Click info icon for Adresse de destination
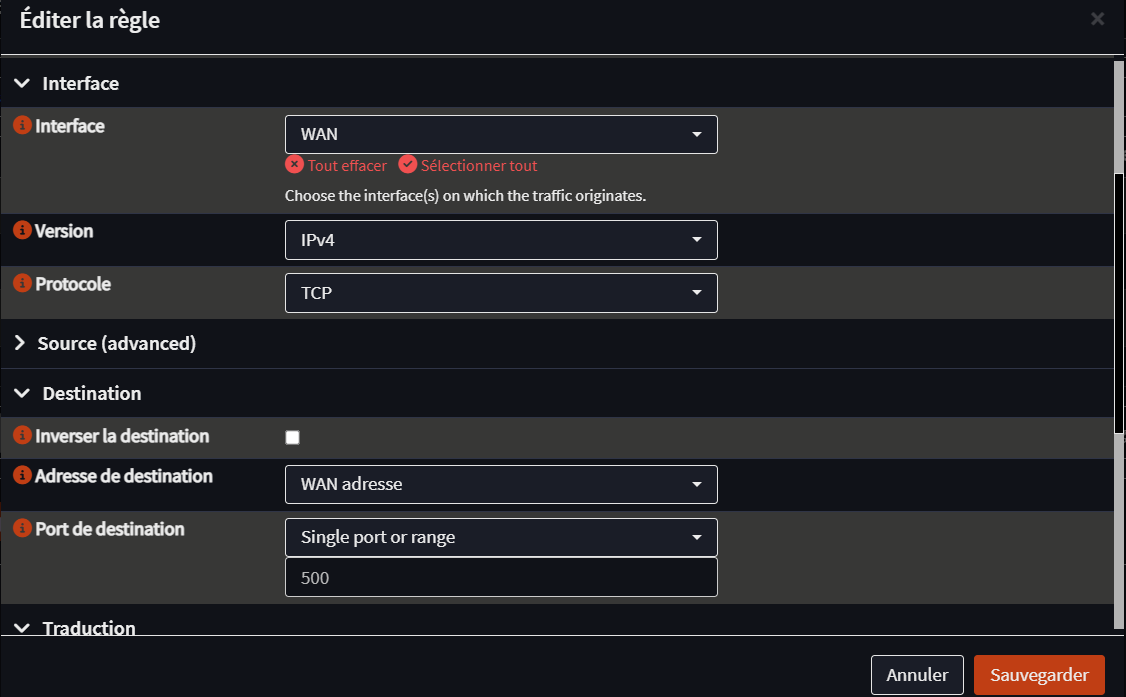 [x=22, y=475]
